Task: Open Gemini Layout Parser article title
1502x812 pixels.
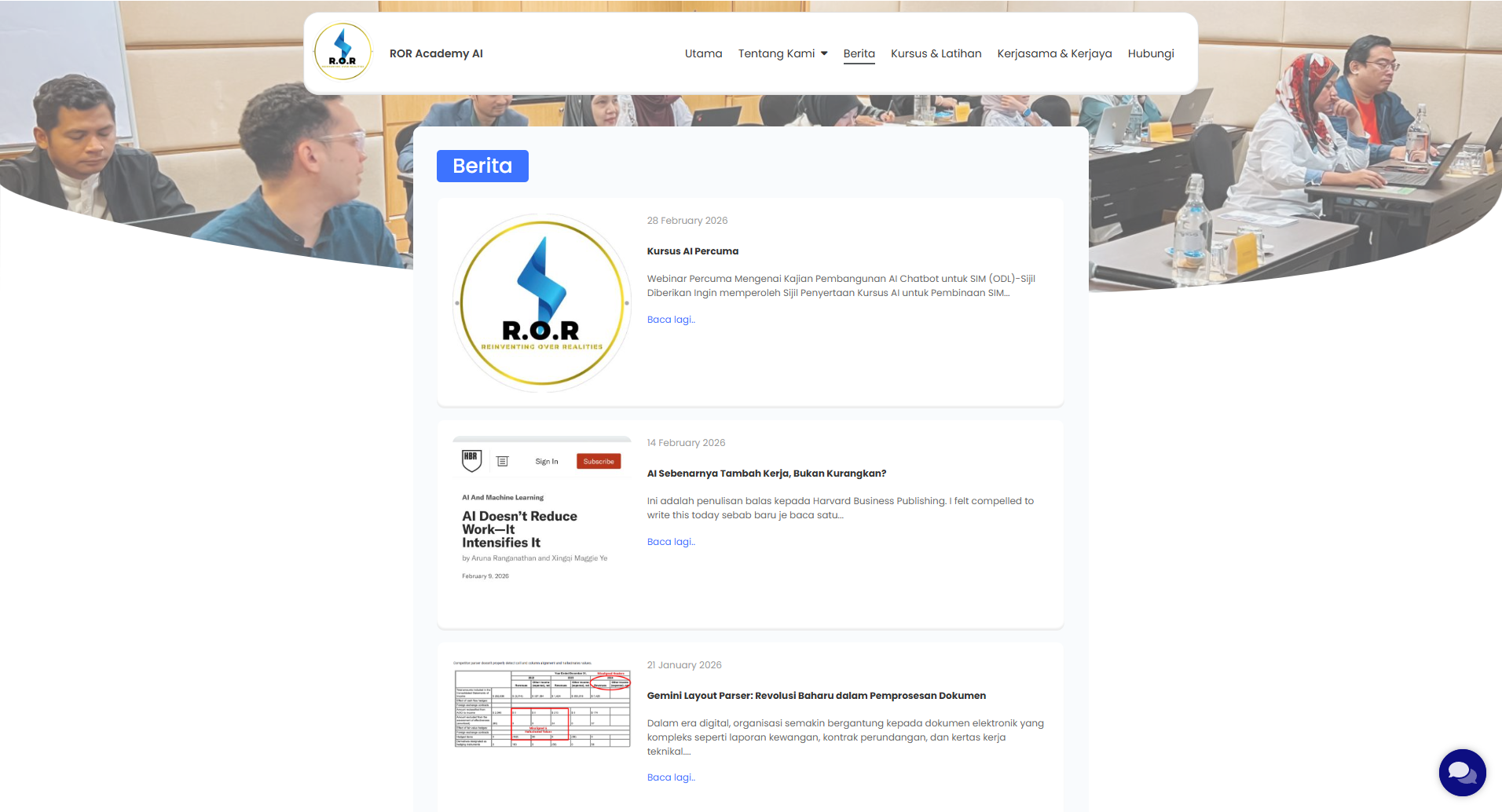Action: click(815, 696)
